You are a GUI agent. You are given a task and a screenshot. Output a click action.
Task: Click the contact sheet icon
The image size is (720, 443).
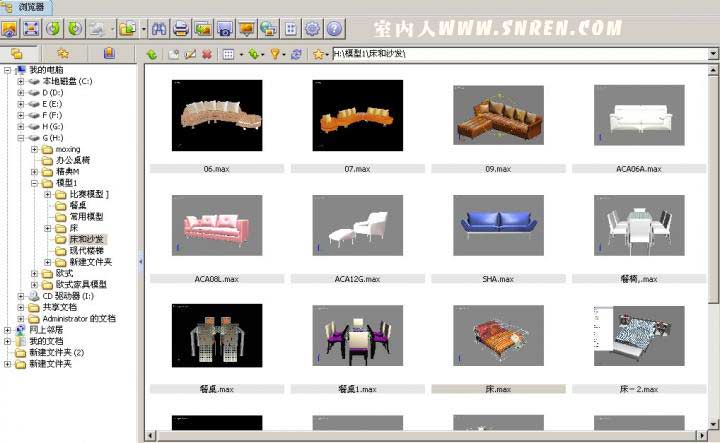pos(291,29)
